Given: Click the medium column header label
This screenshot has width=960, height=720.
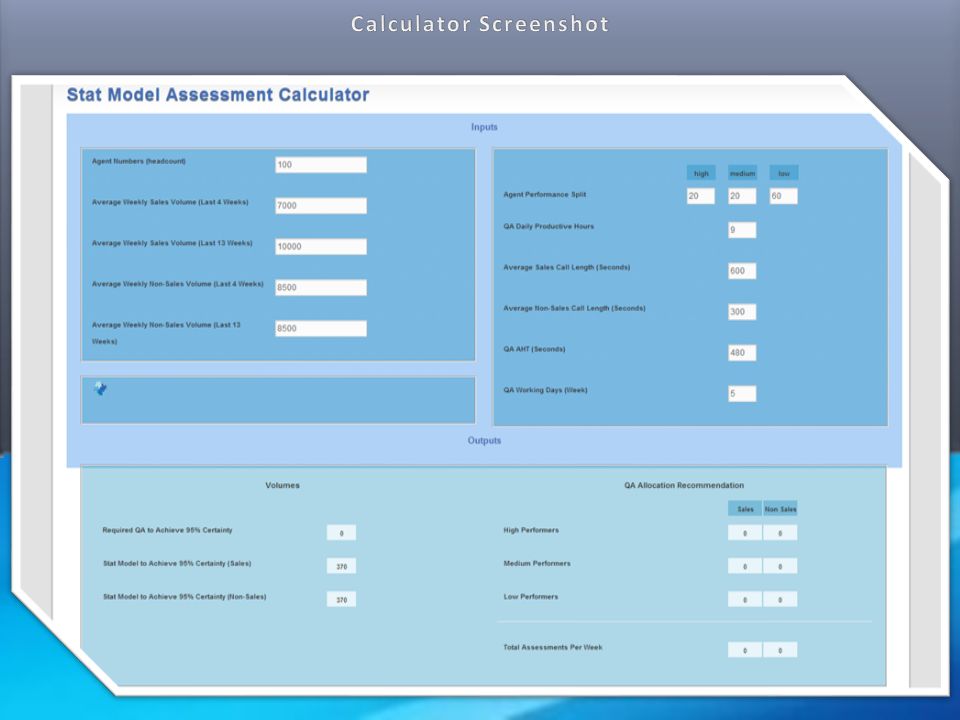Looking at the screenshot, I should click(742, 173).
